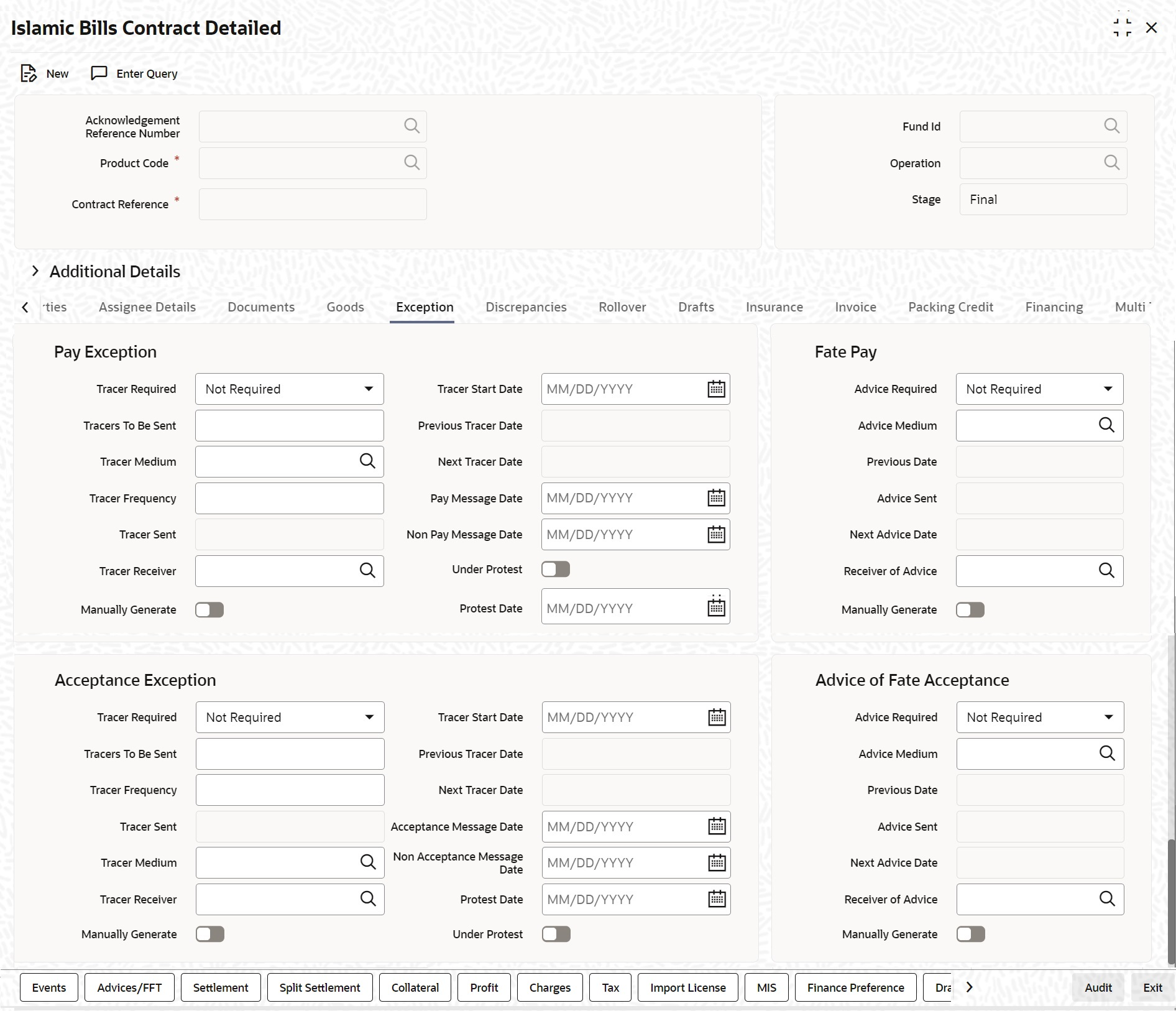Image resolution: width=1176 pixels, height=1011 pixels.
Task: Open Acceptance Exception Tracer Start Date calendar
Action: (717, 718)
